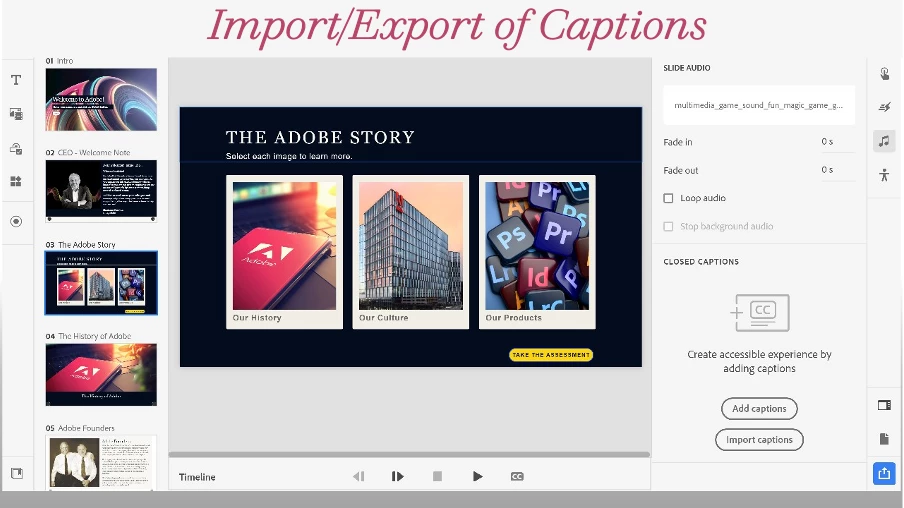Select the Text tool in left toolbar
The width and height of the screenshot is (904, 508).
pyautogui.click(x=16, y=80)
